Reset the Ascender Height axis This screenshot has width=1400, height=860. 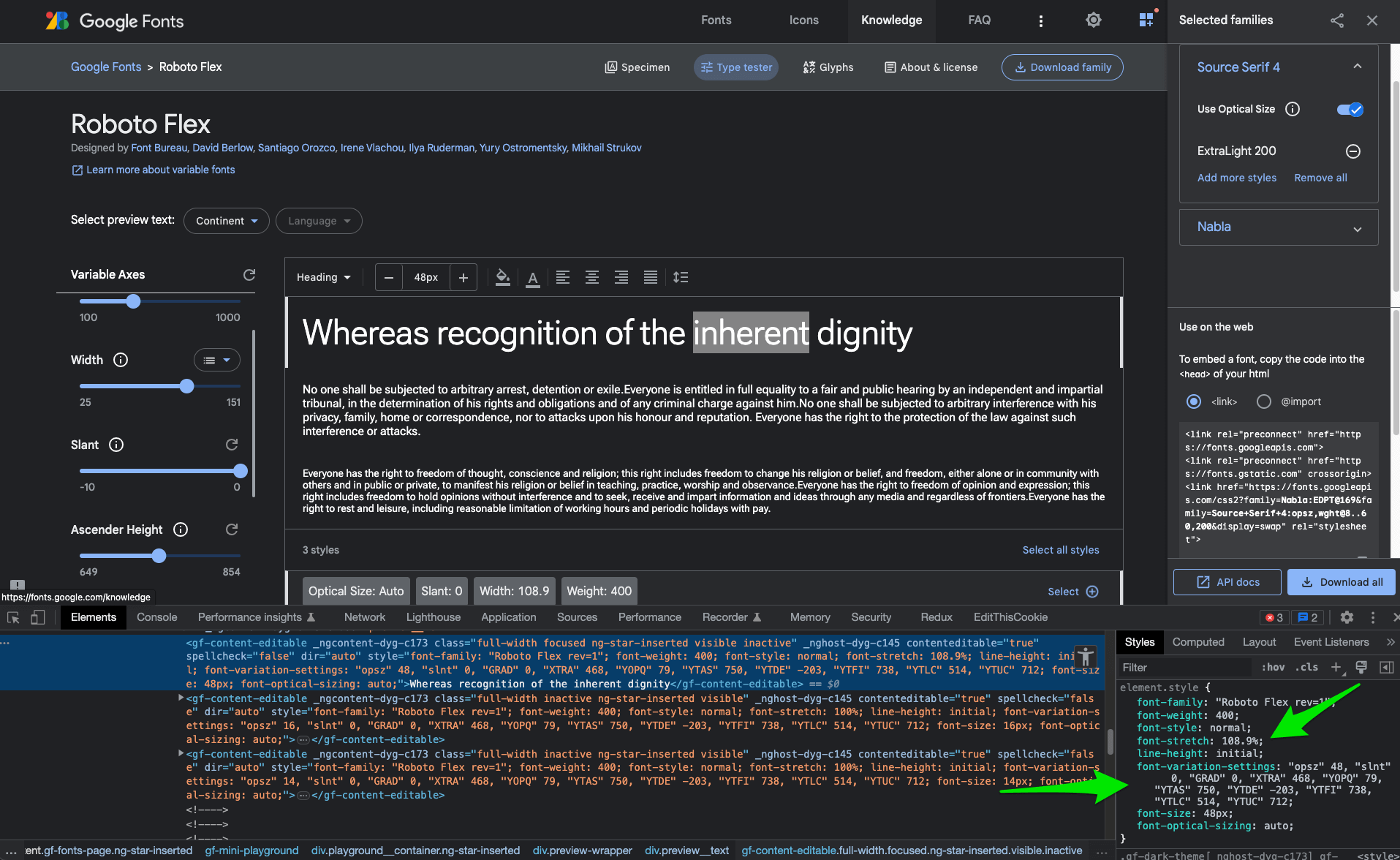pos(232,529)
